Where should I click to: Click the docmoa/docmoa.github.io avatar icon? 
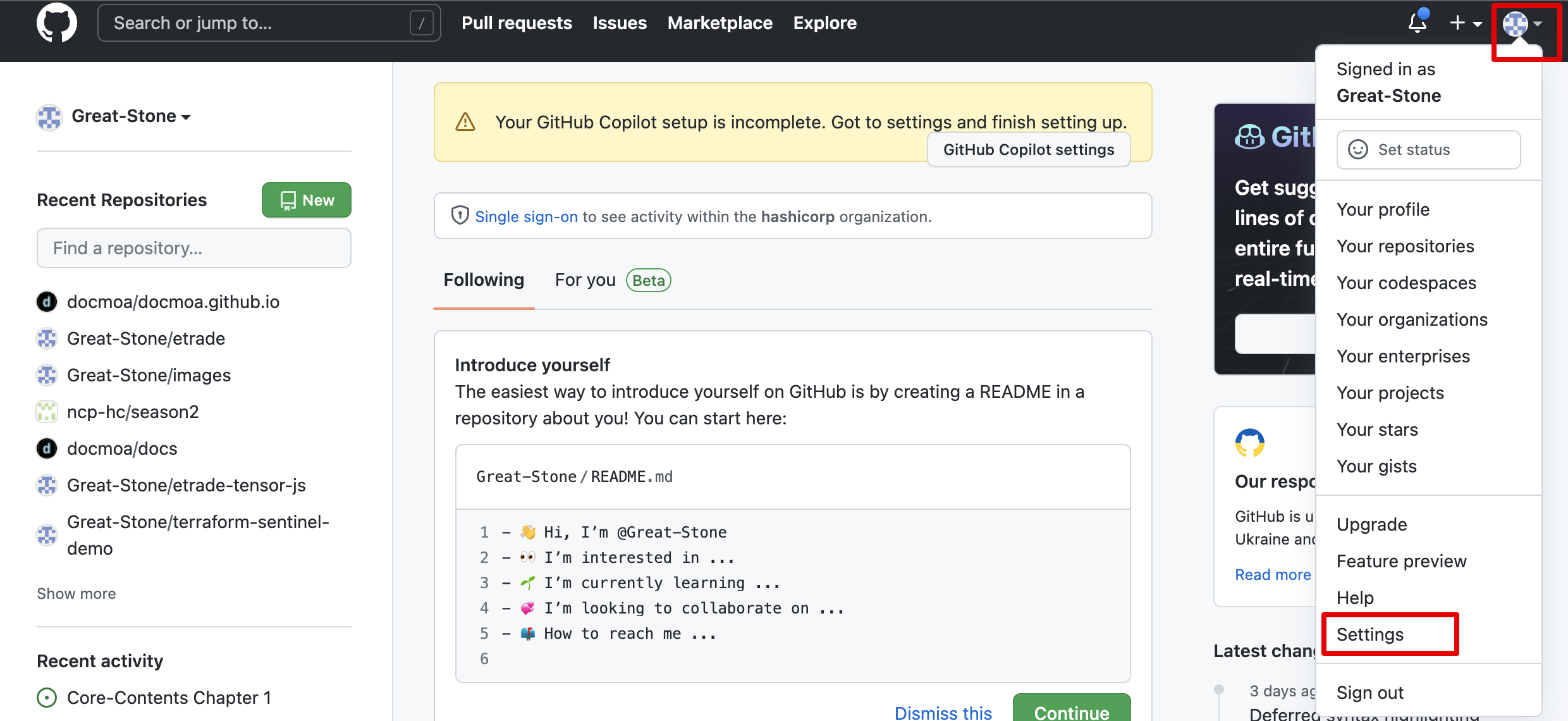point(47,302)
